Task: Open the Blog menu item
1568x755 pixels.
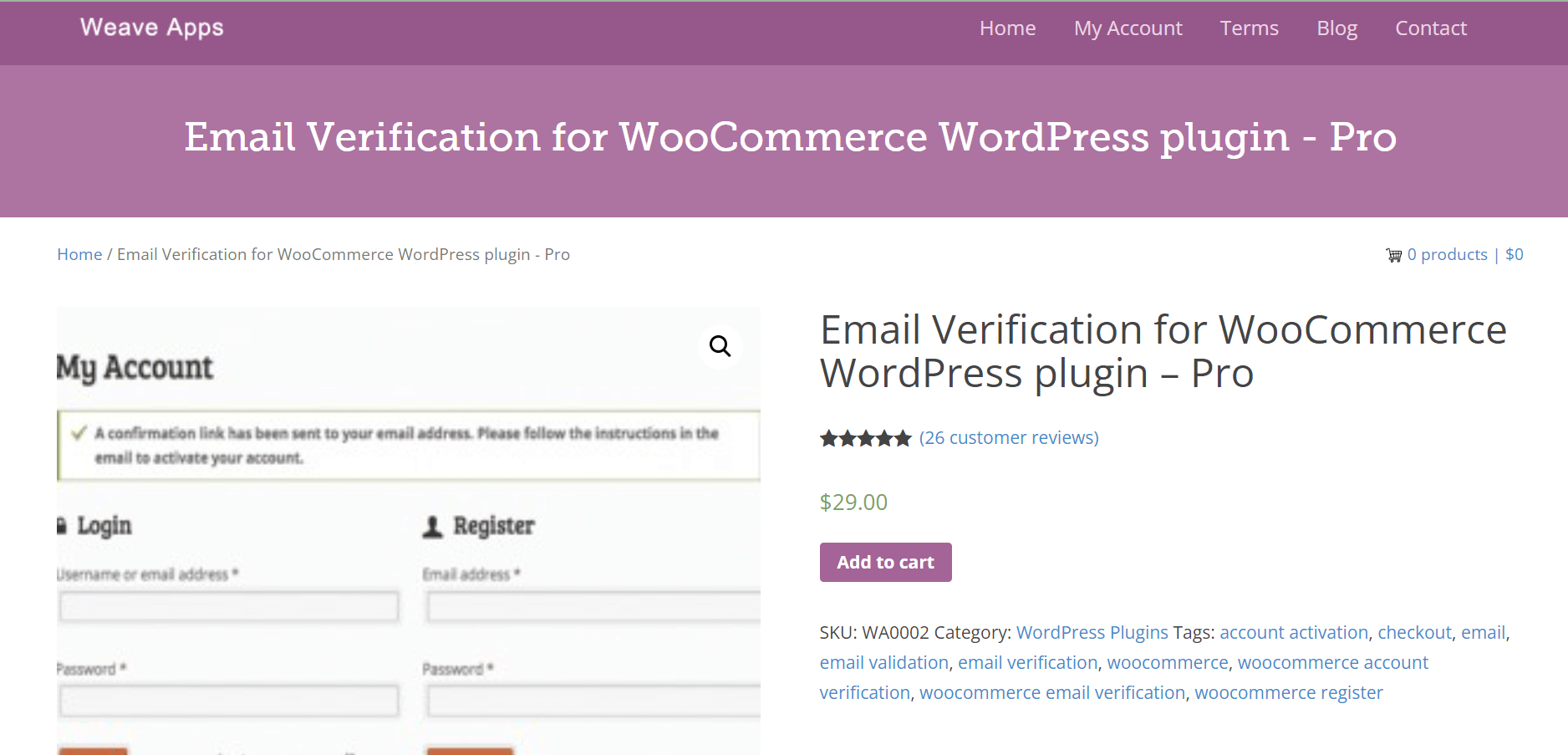Action: pos(1336,28)
